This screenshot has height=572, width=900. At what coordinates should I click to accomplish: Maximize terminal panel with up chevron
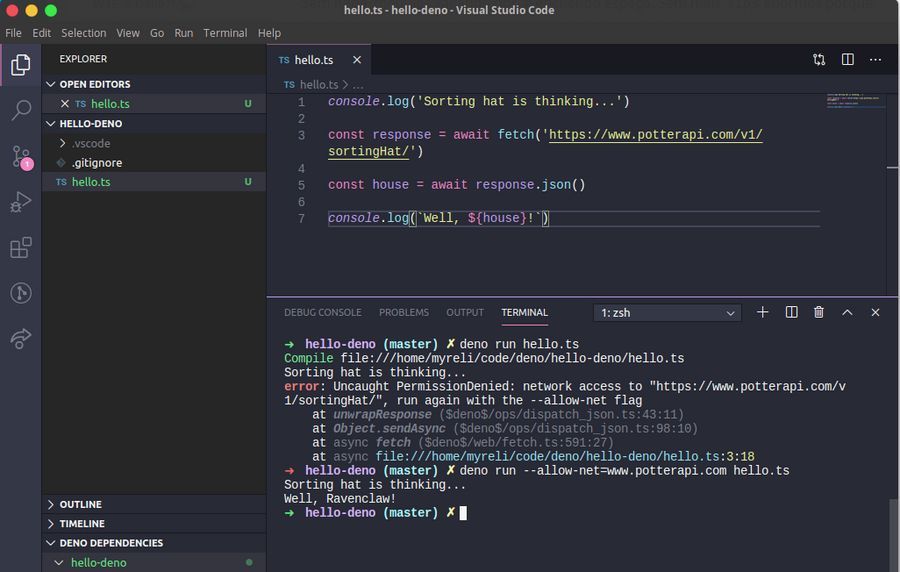(847, 312)
